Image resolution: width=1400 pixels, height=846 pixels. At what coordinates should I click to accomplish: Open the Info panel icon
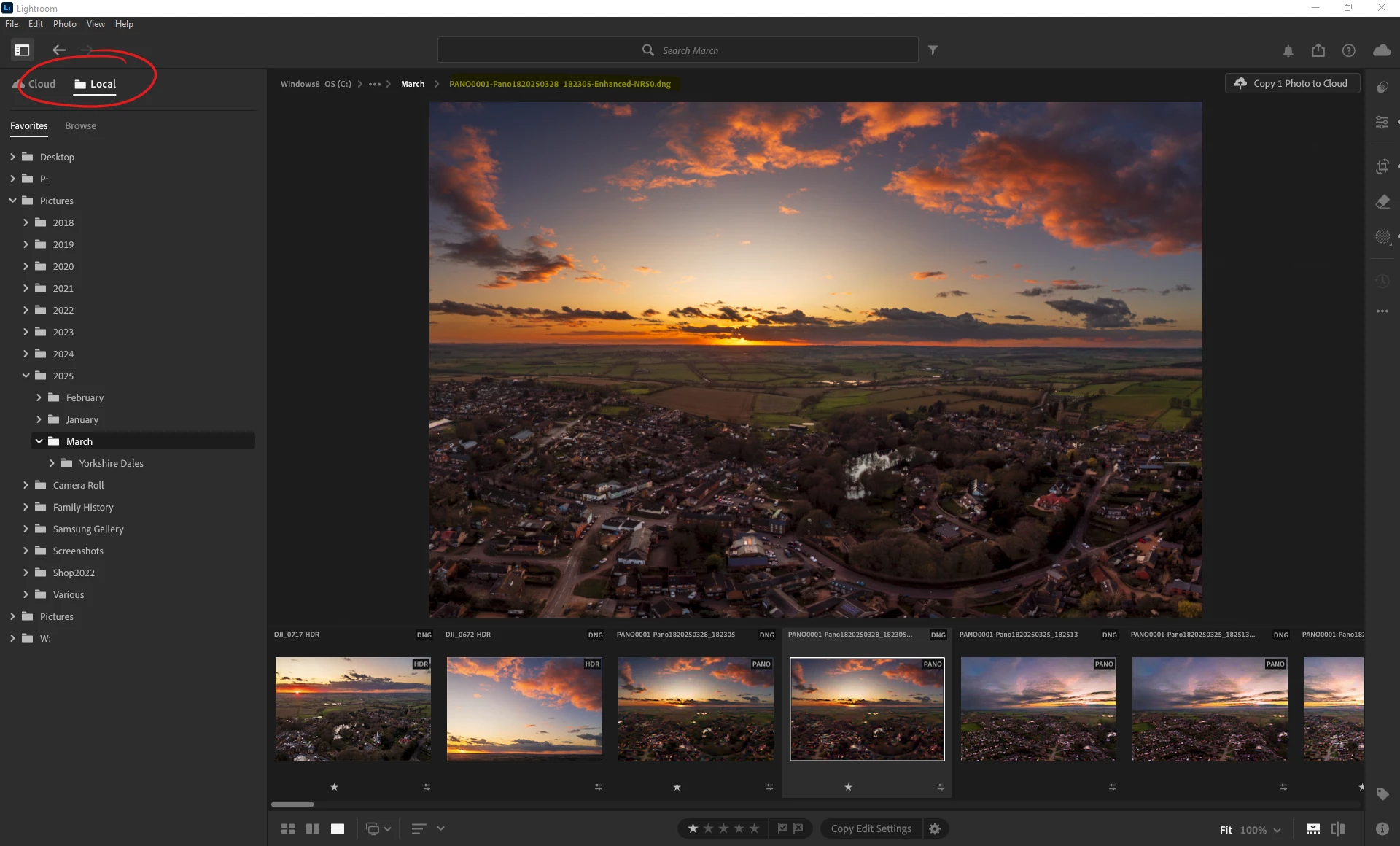click(x=1382, y=829)
